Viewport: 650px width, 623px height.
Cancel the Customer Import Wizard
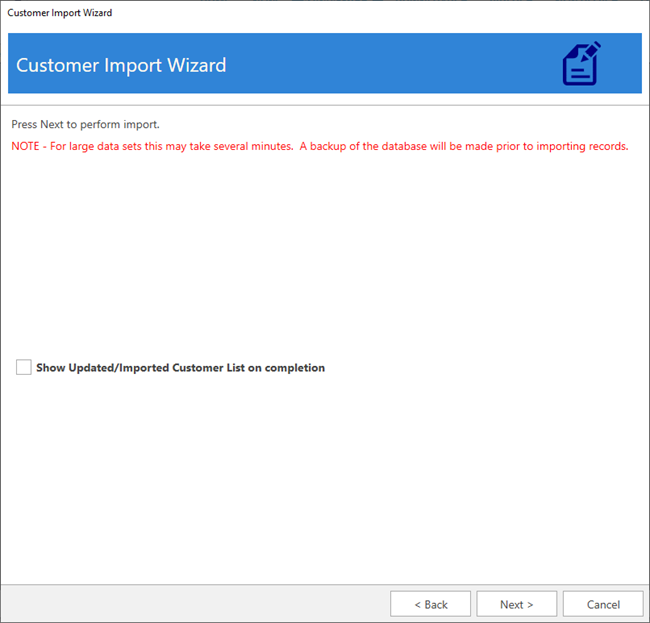point(602,604)
